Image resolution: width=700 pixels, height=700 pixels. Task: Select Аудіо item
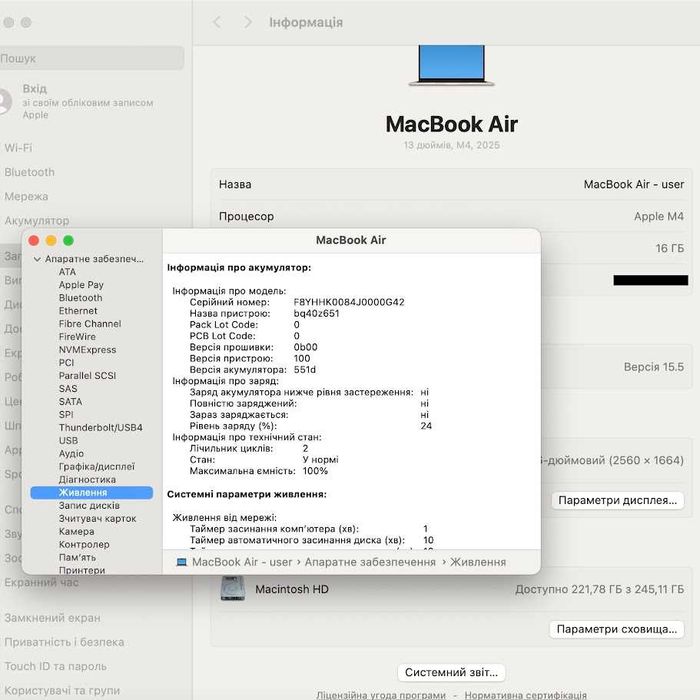coord(71,454)
